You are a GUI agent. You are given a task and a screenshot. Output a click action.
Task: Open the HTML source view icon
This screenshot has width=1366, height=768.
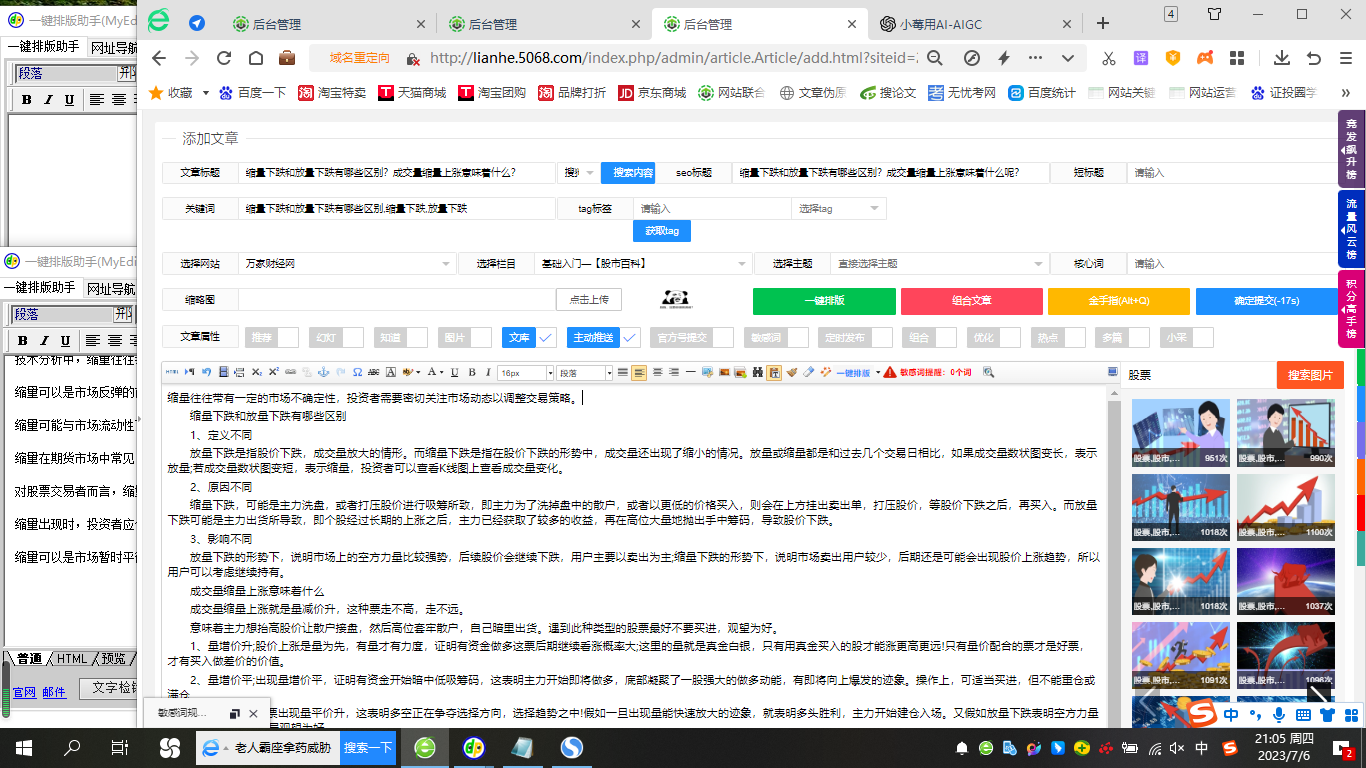tap(174, 372)
